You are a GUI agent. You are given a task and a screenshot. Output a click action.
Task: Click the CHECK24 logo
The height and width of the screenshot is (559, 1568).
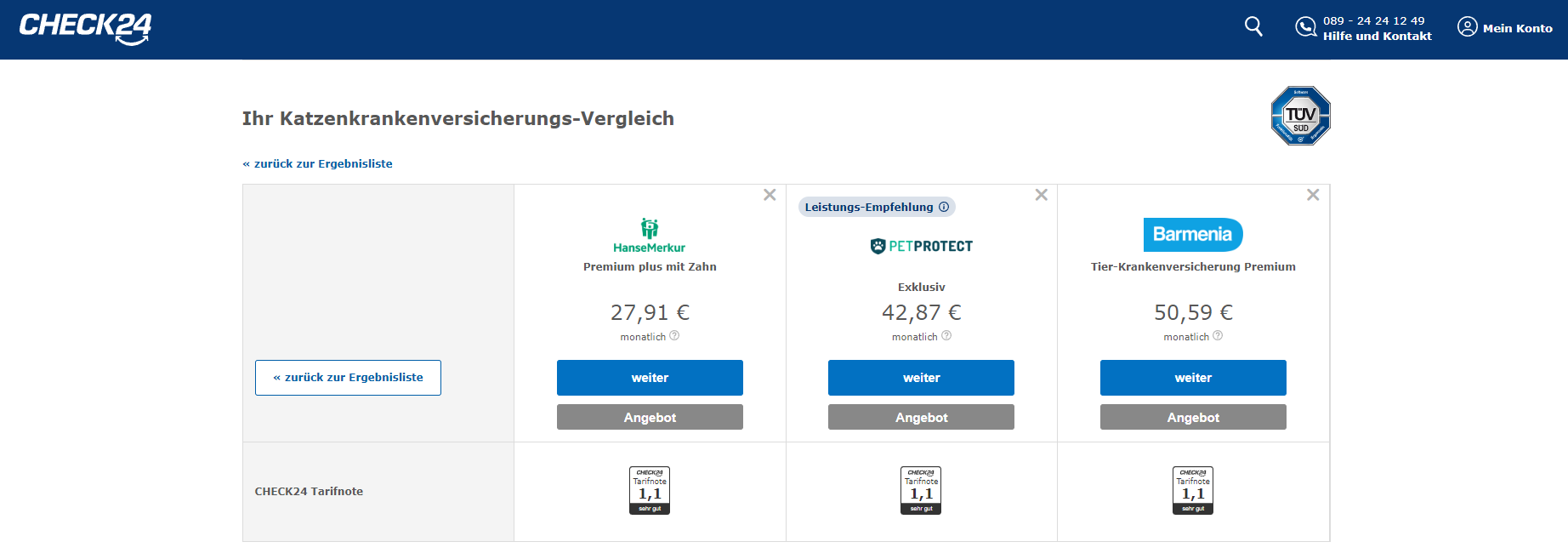pyautogui.click(x=85, y=28)
